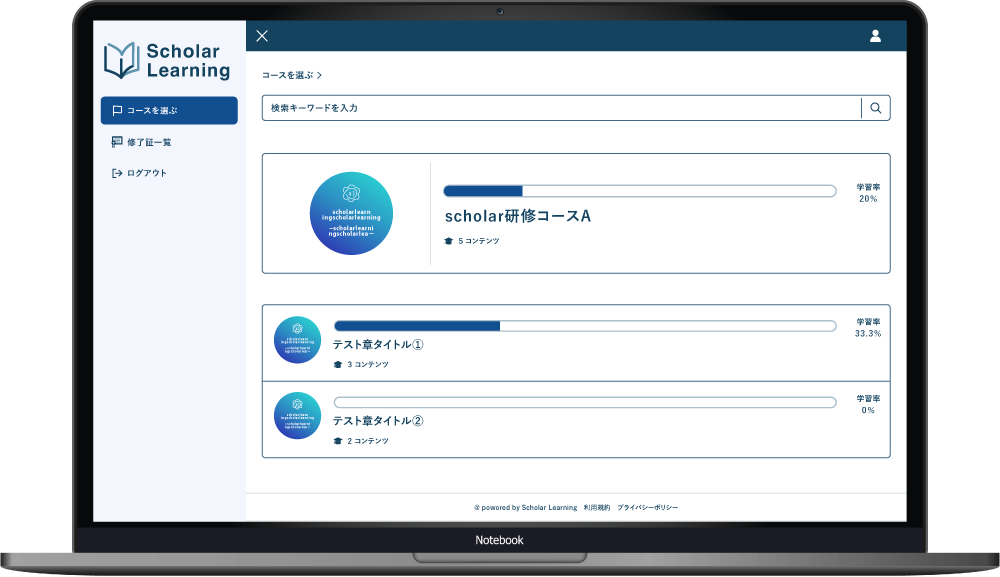This screenshot has height=577, width=1000.
Task: Open the user profile icon
Action: pos(875,36)
